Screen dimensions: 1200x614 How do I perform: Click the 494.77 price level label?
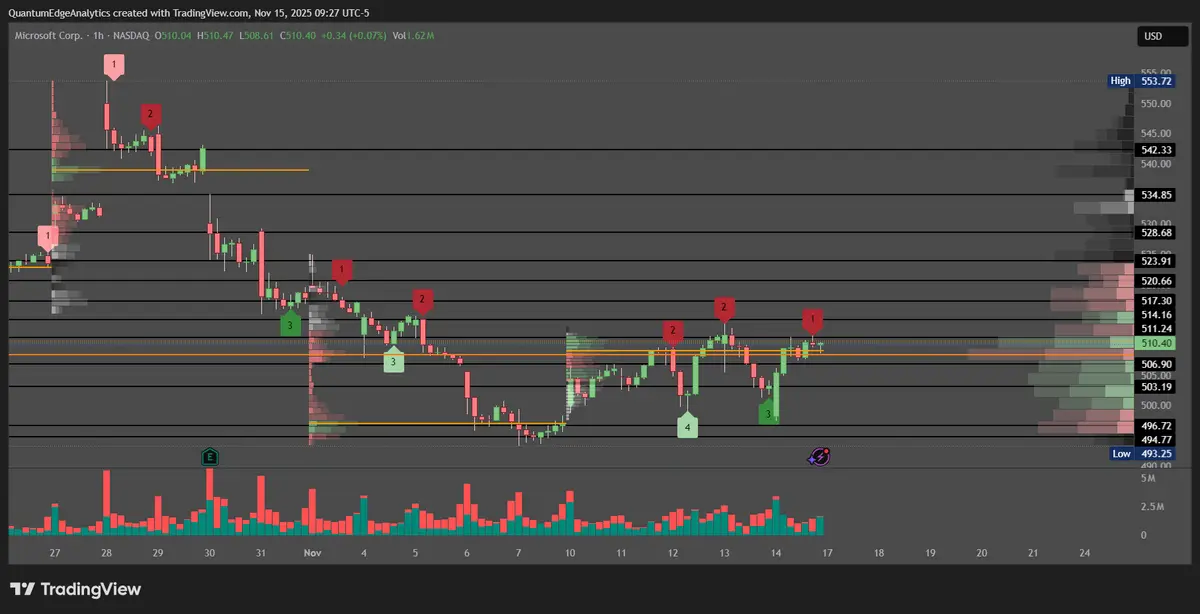(x=1156, y=439)
